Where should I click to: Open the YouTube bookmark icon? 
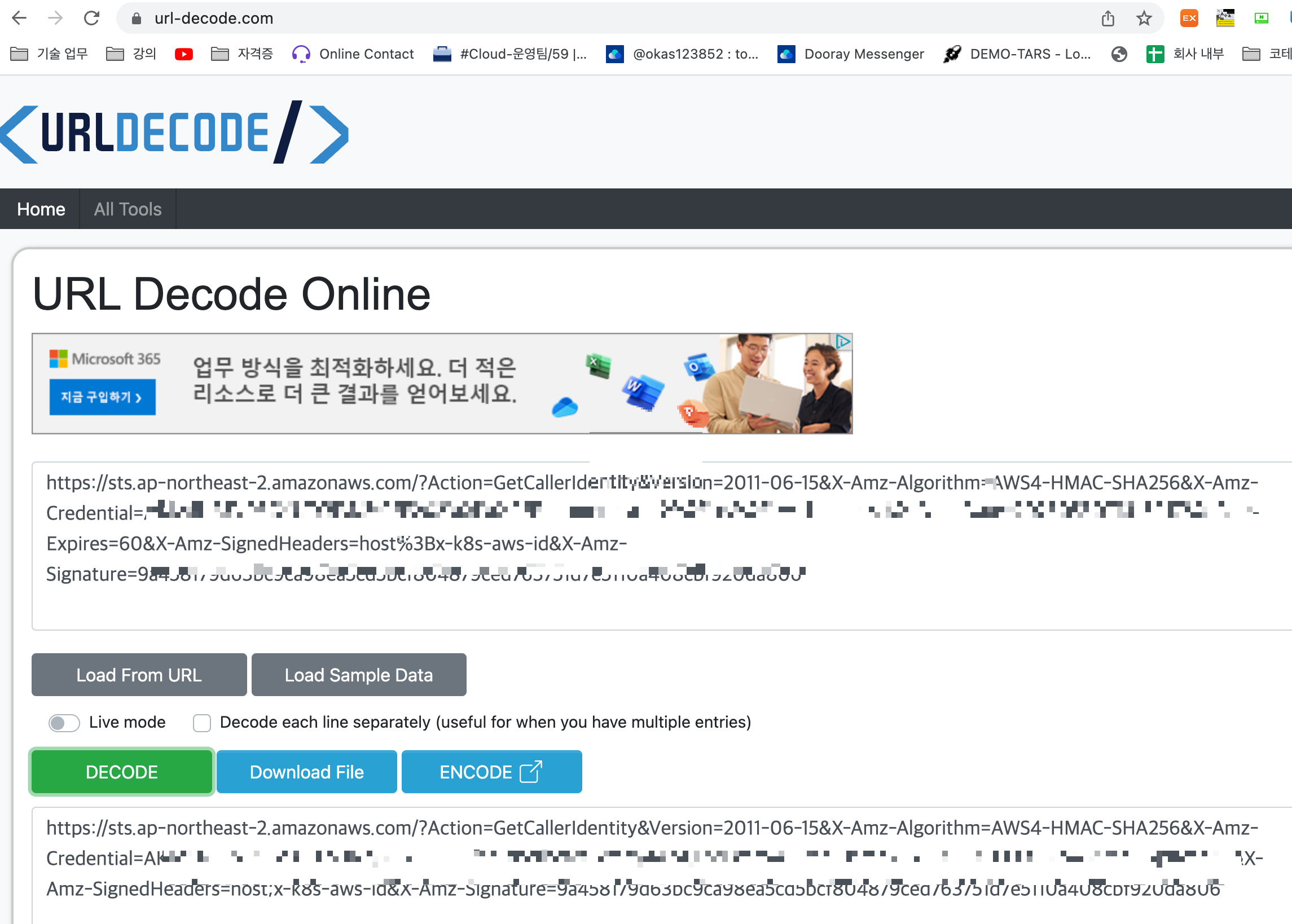(183, 54)
